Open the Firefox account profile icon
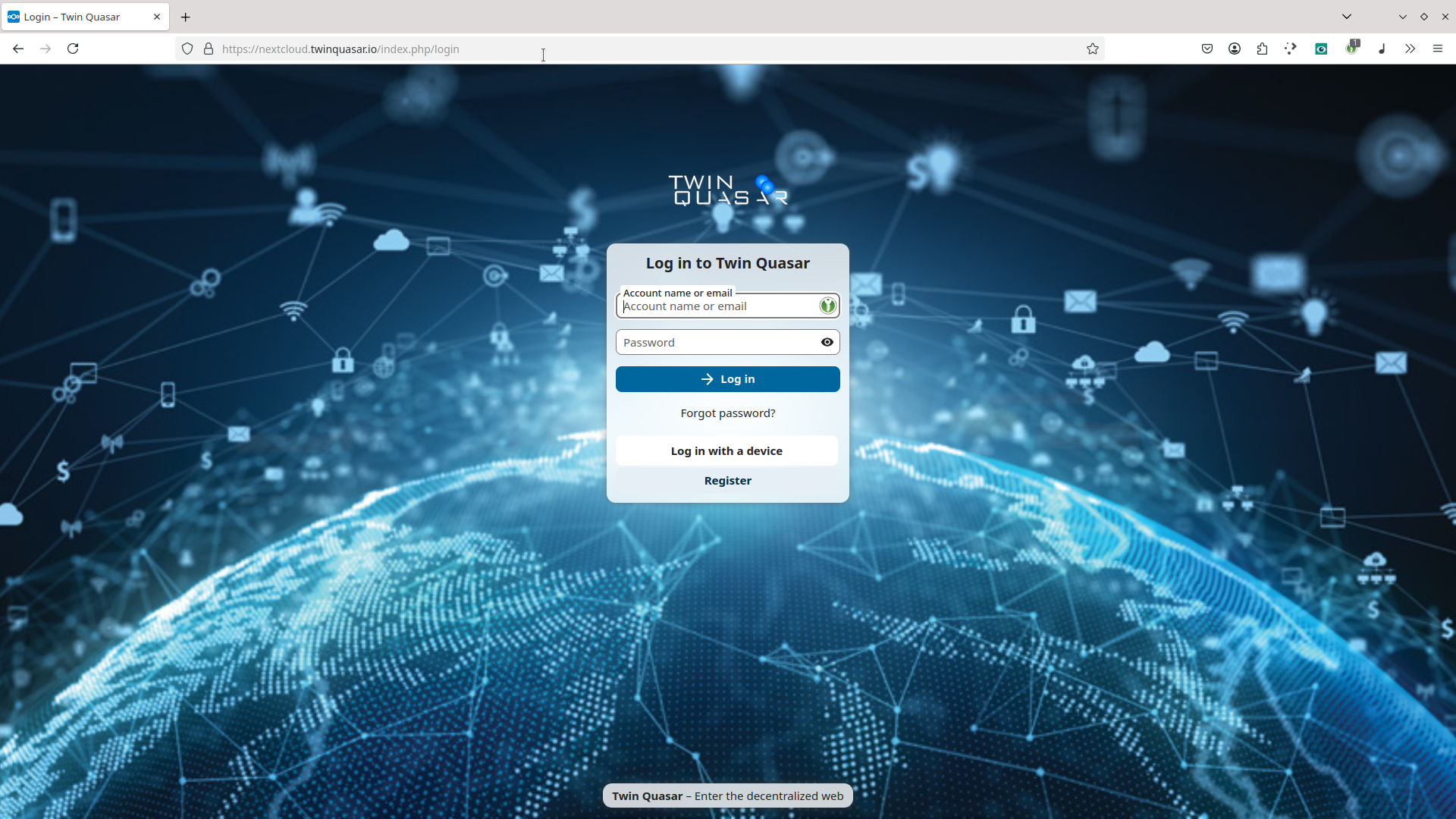The height and width of the screenshot is (819, 1456). (1235, 49)
